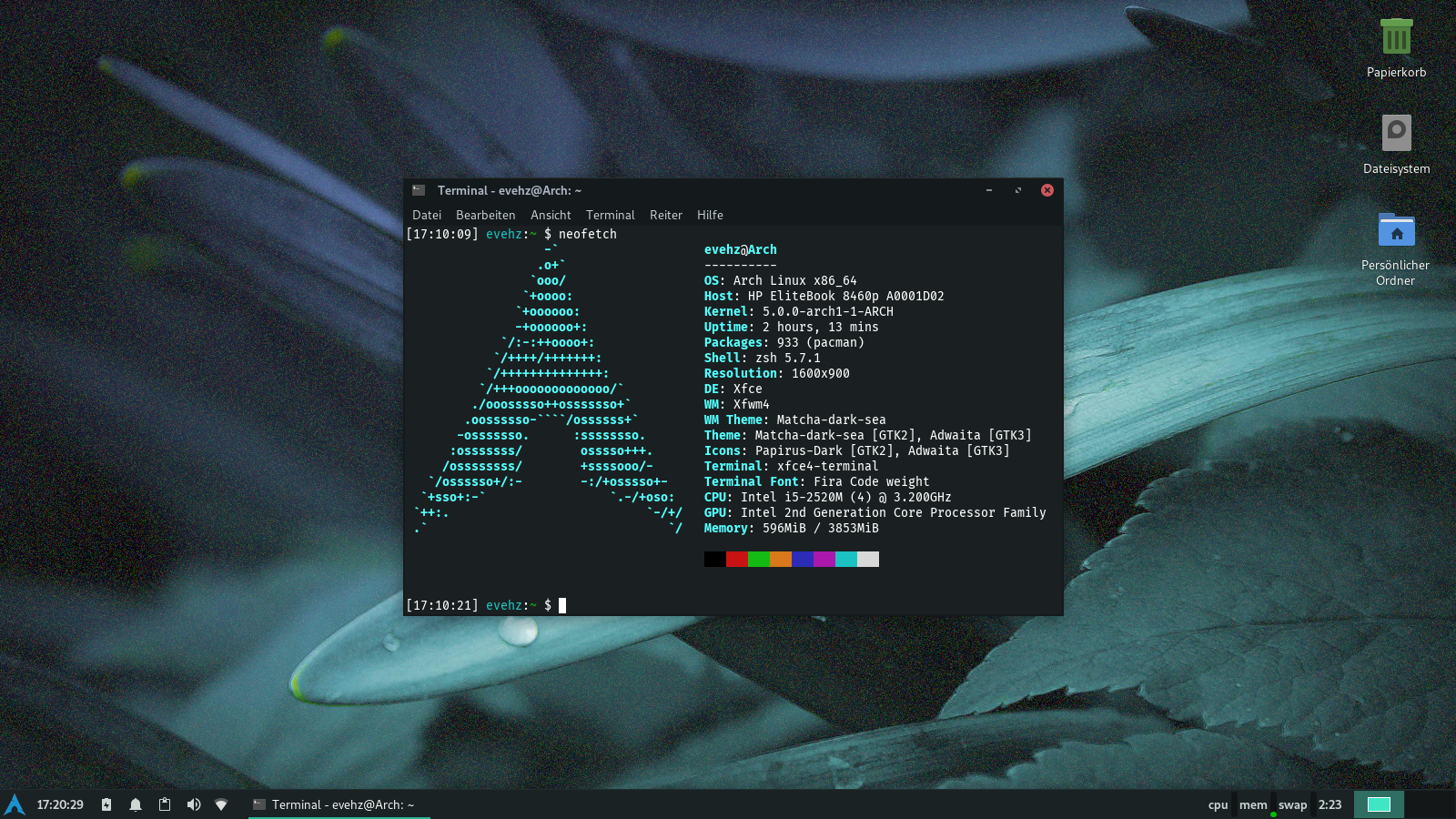Click the 'Uptime: 2 hours, 13 mins' line
Image resolution: width=1456 pixels, height=819 pixels.
[792, 327]
